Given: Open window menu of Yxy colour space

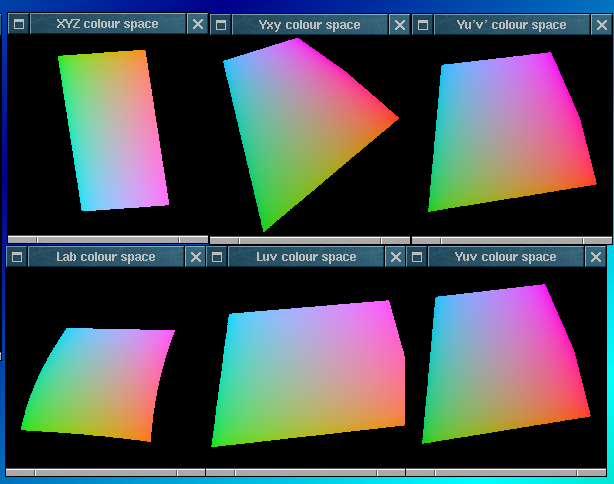Looking at the screenshot, I should [221, 25].
